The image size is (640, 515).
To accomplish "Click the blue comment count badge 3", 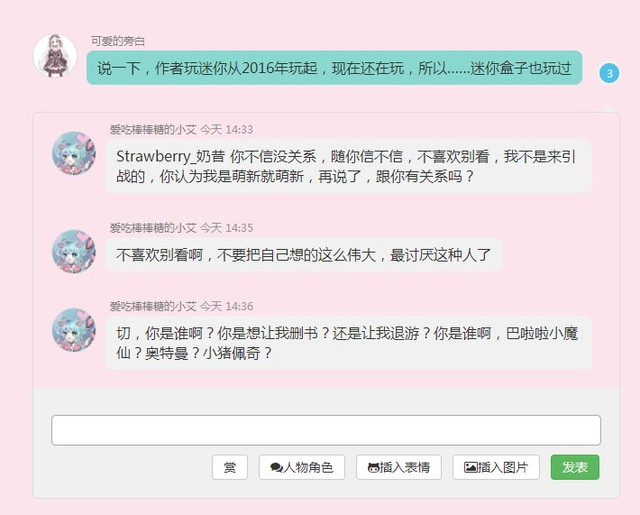I will tap(609, 73).
